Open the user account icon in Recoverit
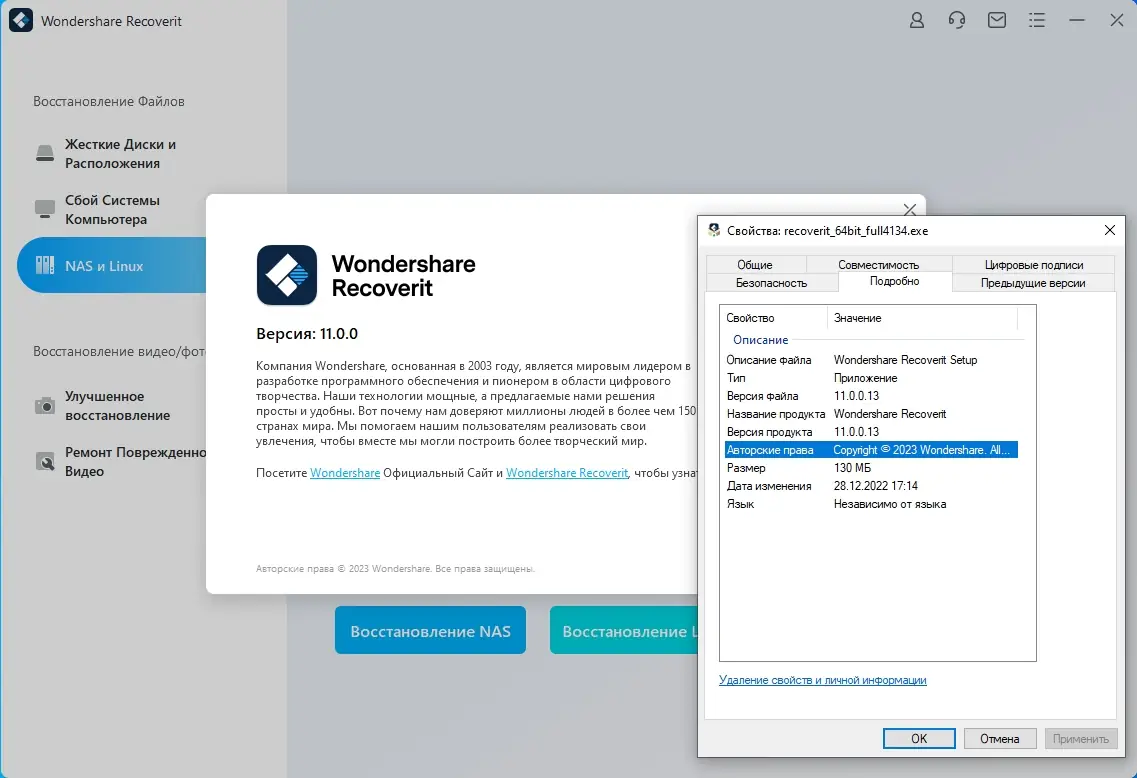 coord(917,20)
